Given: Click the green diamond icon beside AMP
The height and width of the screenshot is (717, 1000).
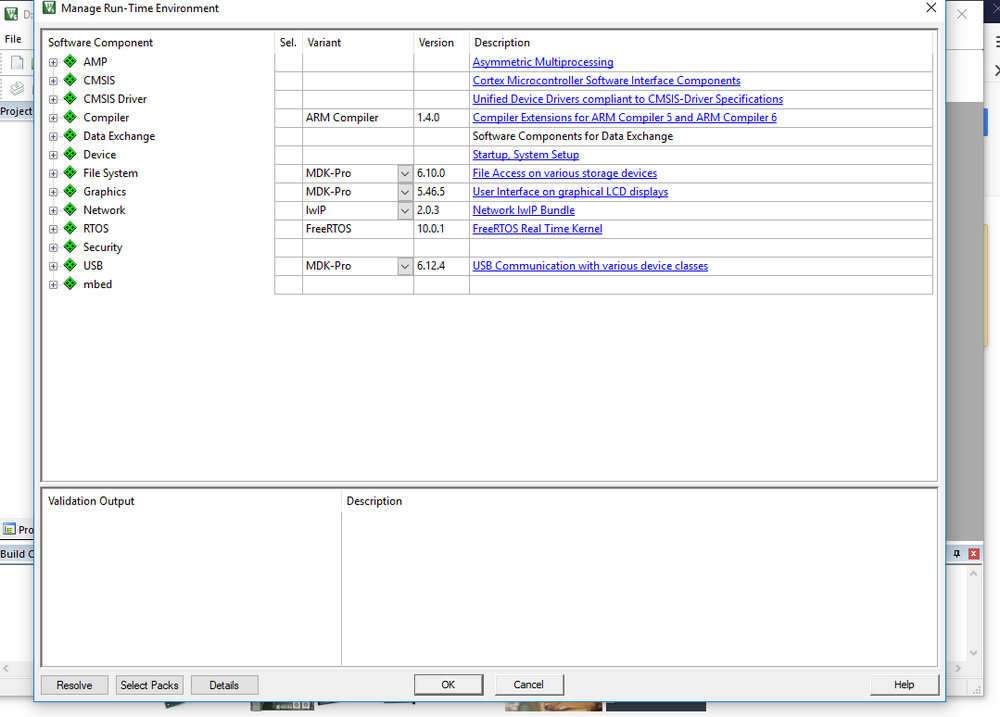Looking at the screenshot, I should [x=70, y=62].
